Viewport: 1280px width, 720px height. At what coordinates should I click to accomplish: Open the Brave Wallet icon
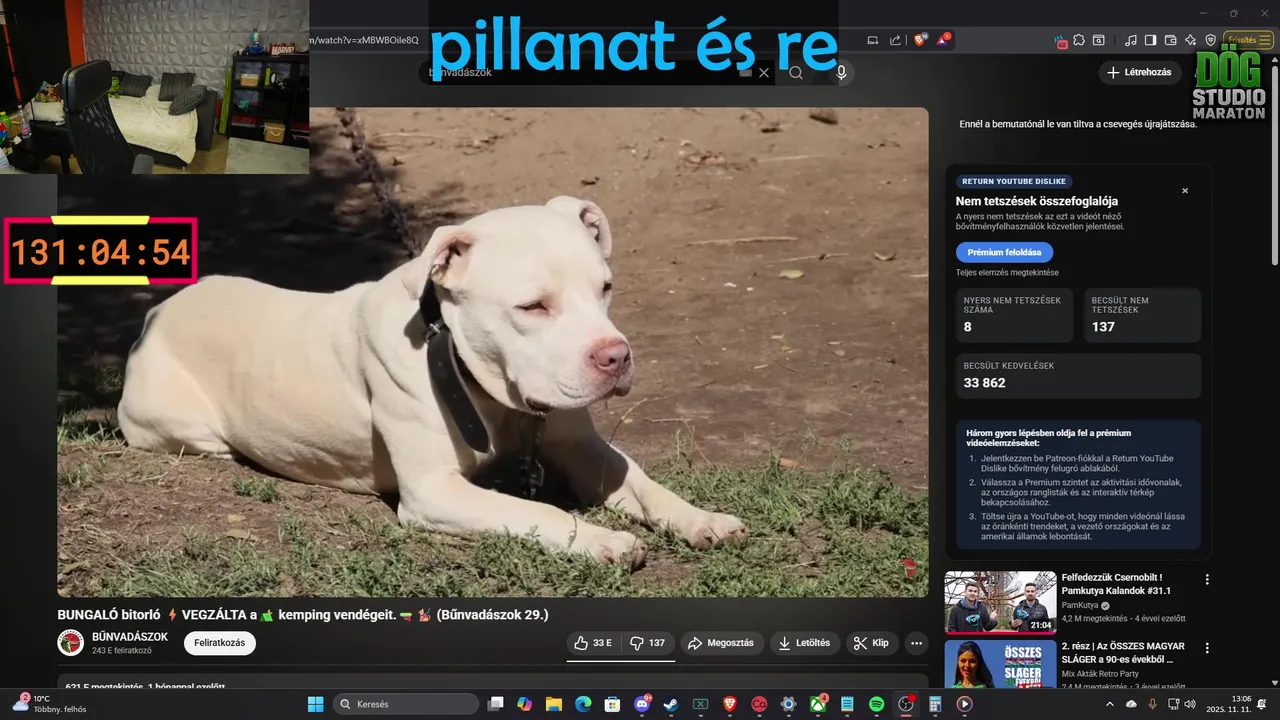pyautogui.click(x=1170, y=40)
